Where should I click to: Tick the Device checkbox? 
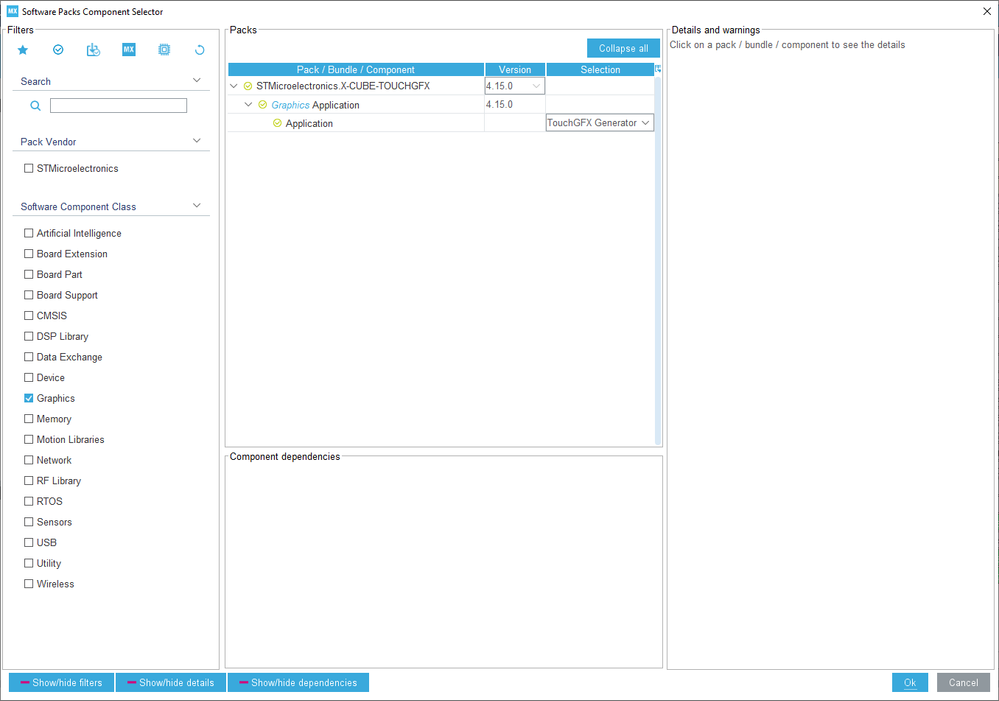29,377
